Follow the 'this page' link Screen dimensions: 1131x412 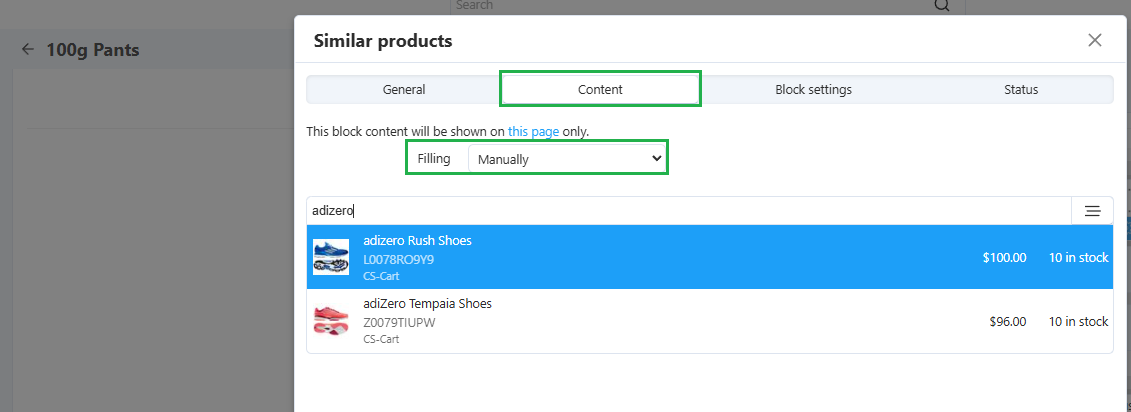tap(533, 131)
